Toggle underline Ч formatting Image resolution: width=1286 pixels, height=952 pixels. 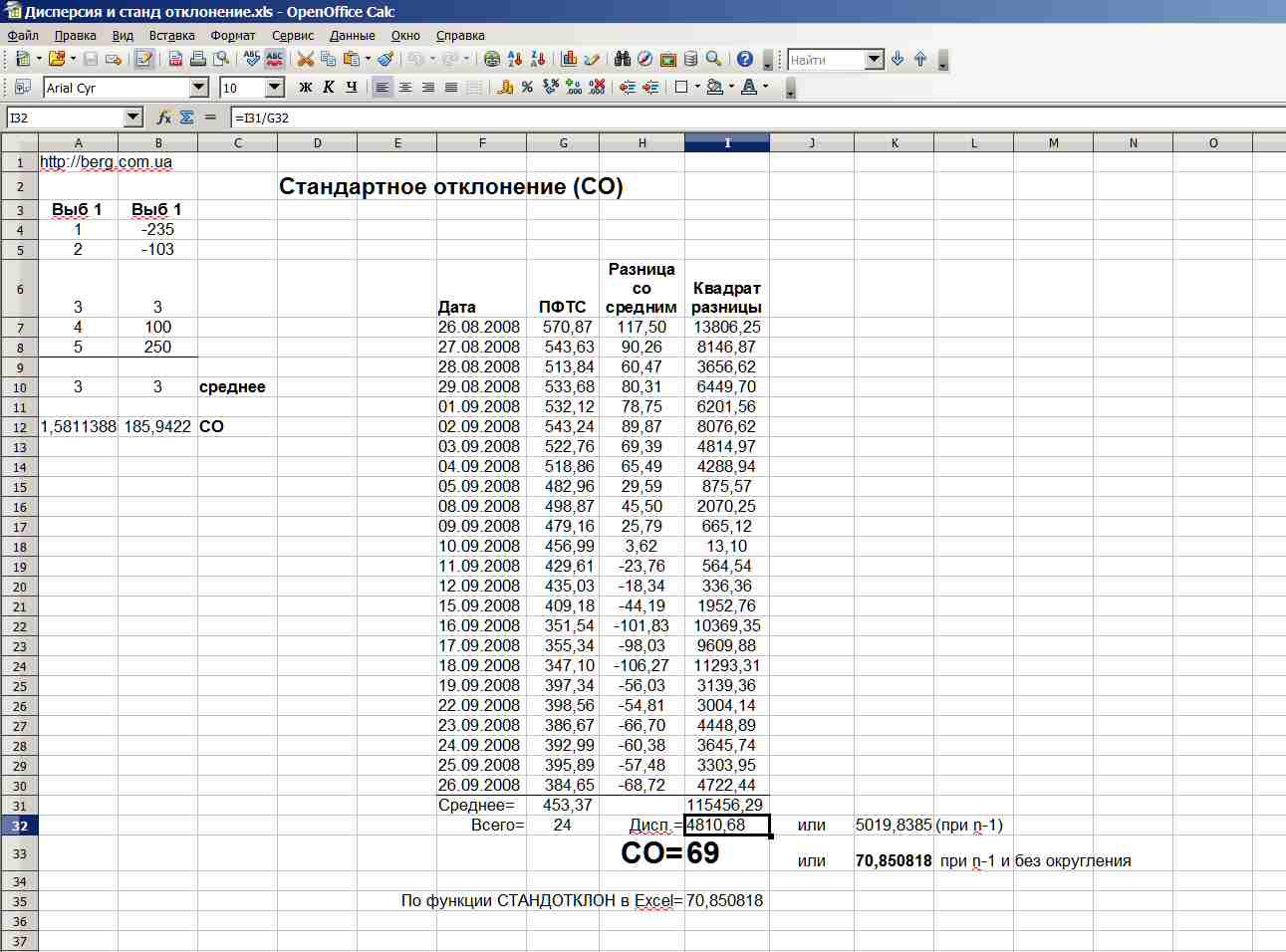click(352, 88)
